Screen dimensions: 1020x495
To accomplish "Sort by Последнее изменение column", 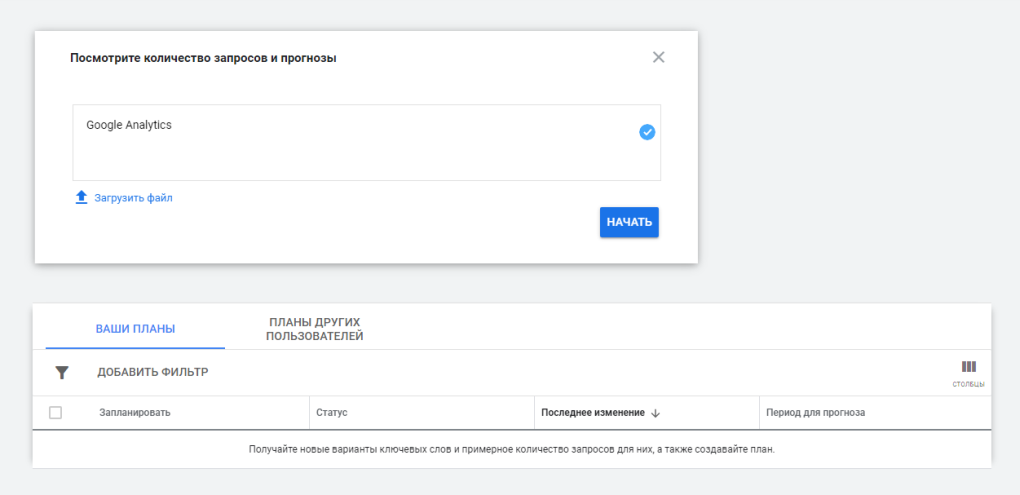I will coord(593,413).
